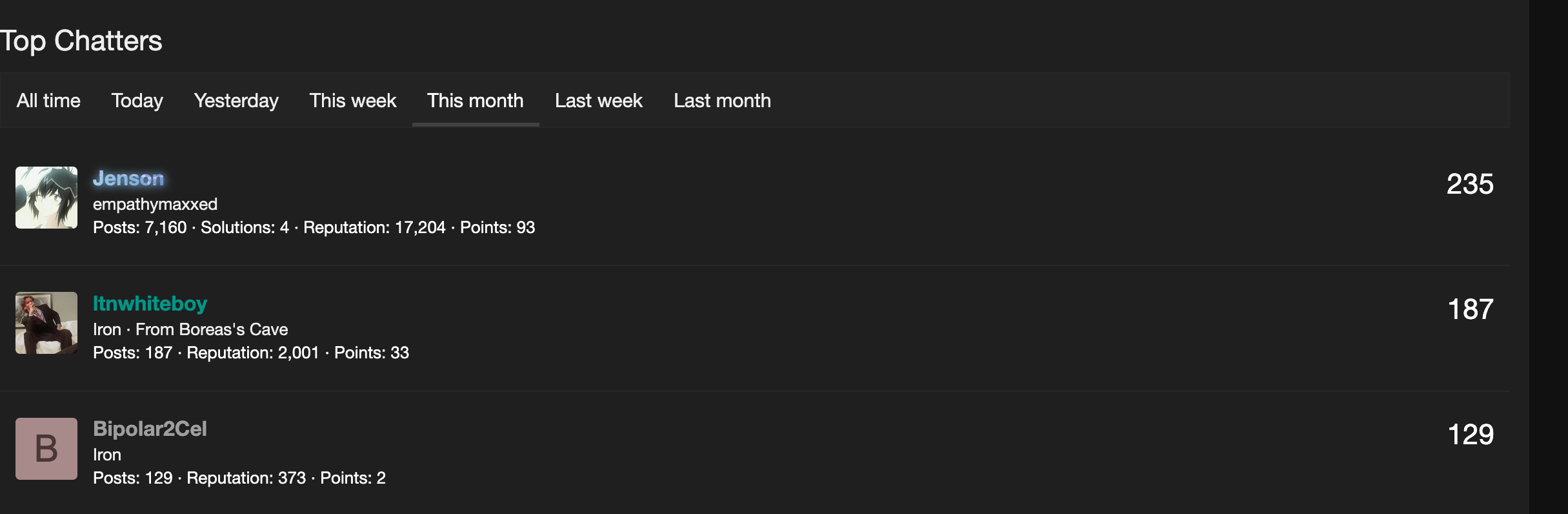Click the From Boreas's Cave location text
The width and height of the screenshot is (1568, 514).
[x=212, y=329]
